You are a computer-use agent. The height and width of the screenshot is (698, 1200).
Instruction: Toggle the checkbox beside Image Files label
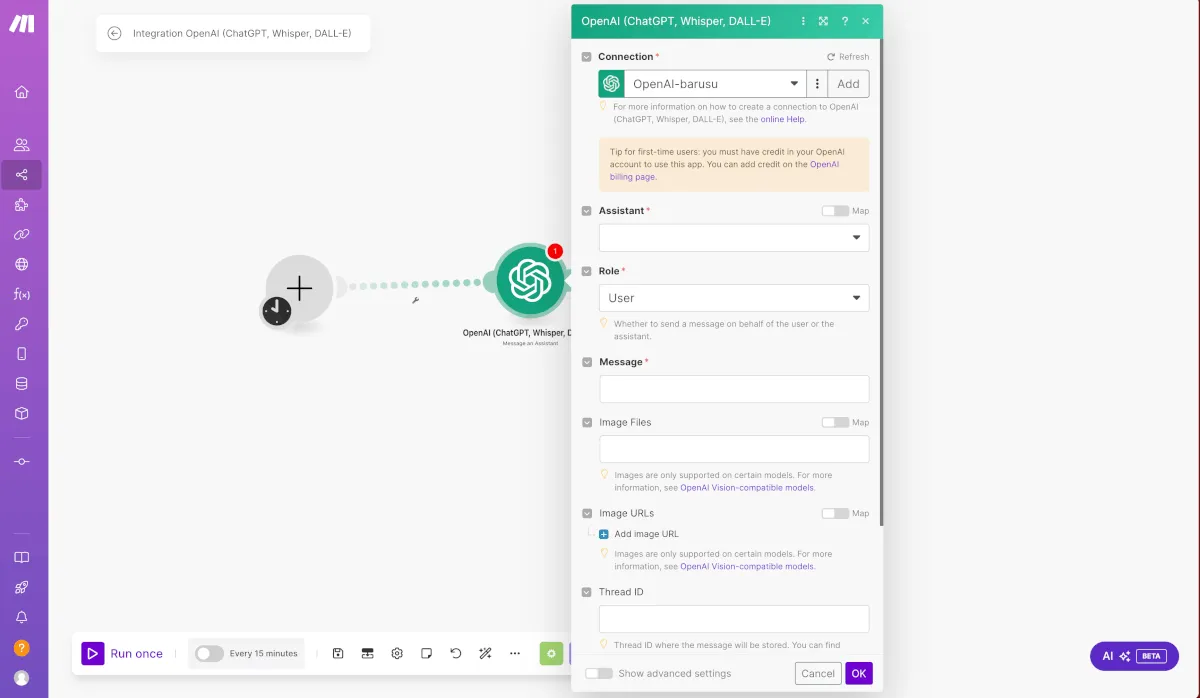tap(587, 422)
